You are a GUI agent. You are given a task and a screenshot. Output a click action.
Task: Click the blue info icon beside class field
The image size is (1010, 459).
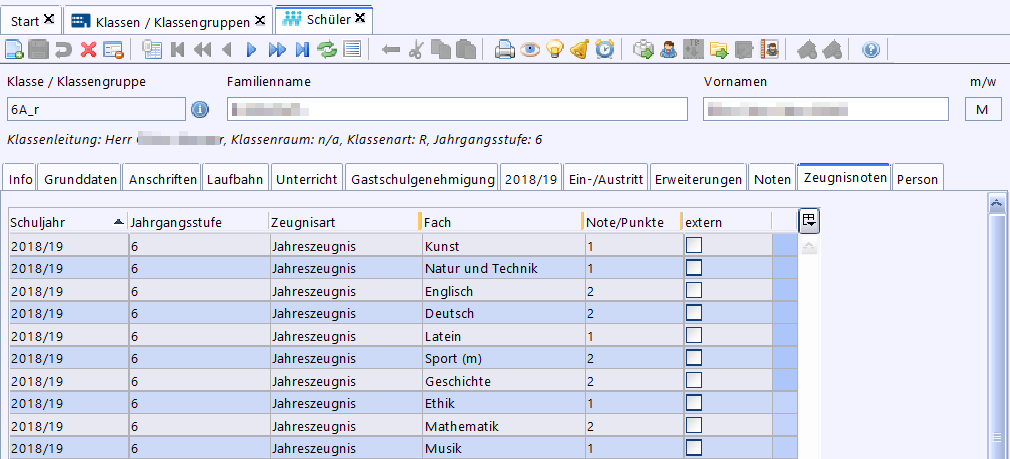point(200,110)
